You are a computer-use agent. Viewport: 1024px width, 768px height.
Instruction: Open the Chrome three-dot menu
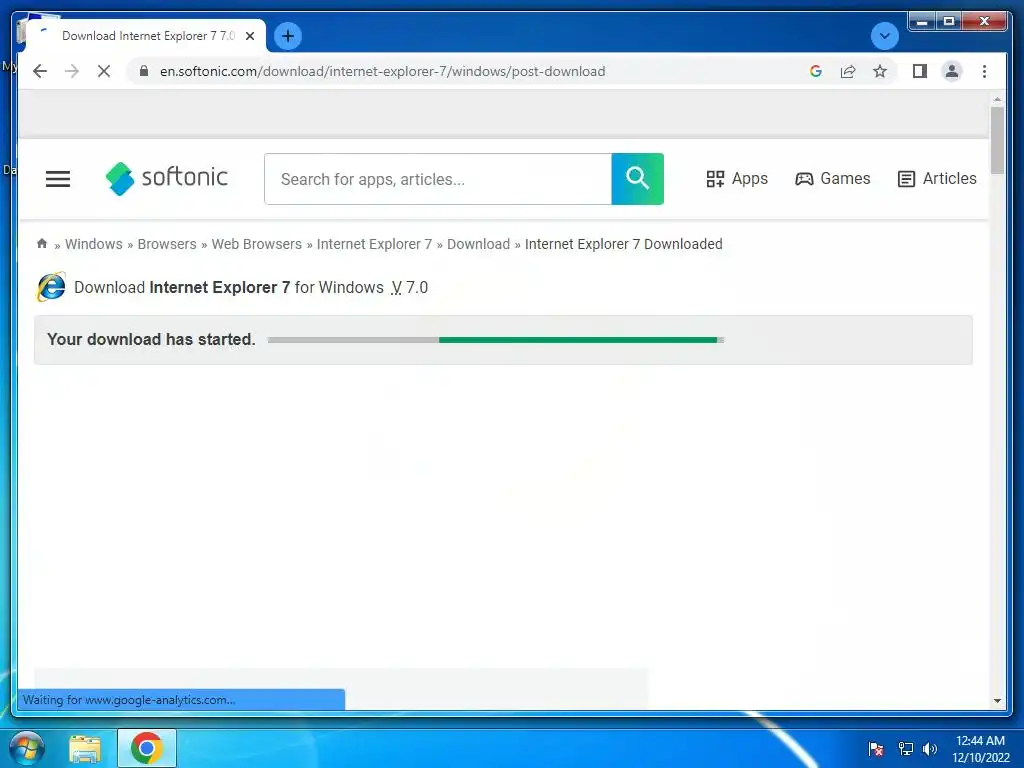click(984, 71)
